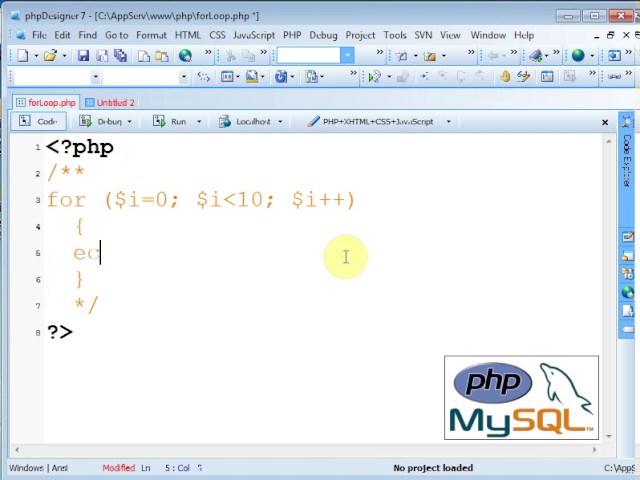
Task: Open the Code Explorer side panel
Action: (x=627, y=160)
